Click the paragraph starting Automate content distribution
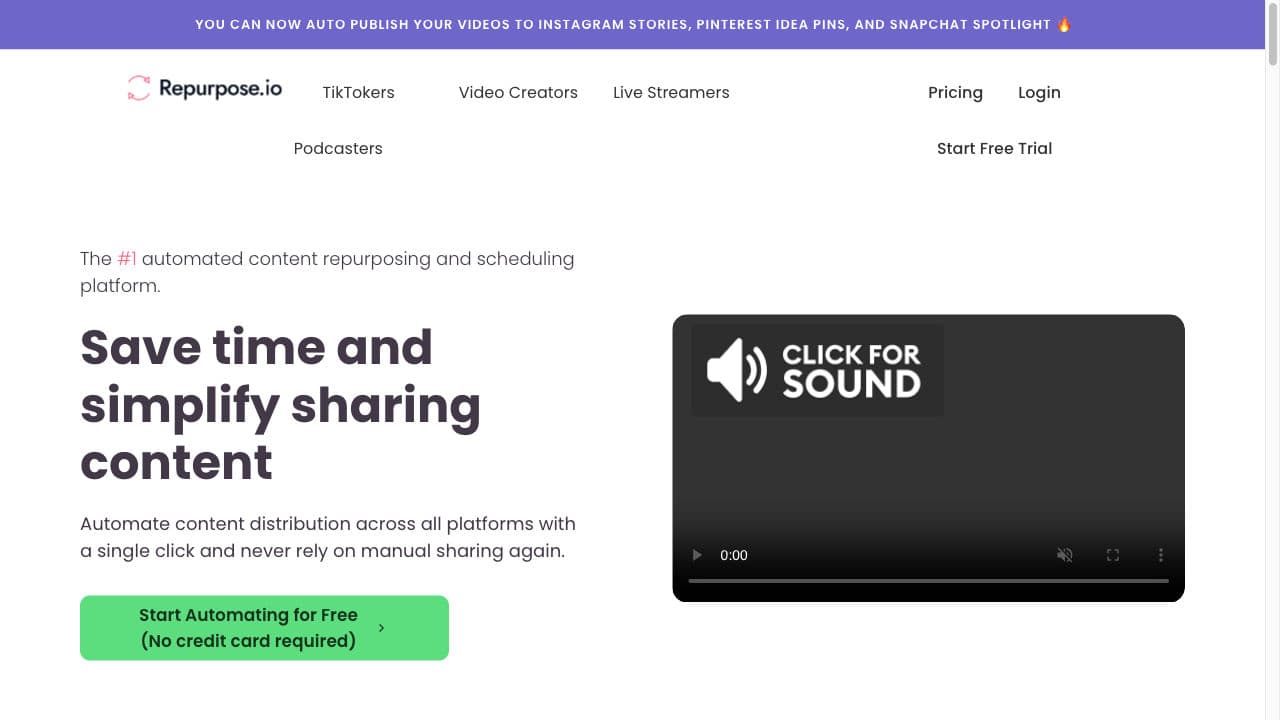This screenshot has height=720, width=1280. pos(328,537)
